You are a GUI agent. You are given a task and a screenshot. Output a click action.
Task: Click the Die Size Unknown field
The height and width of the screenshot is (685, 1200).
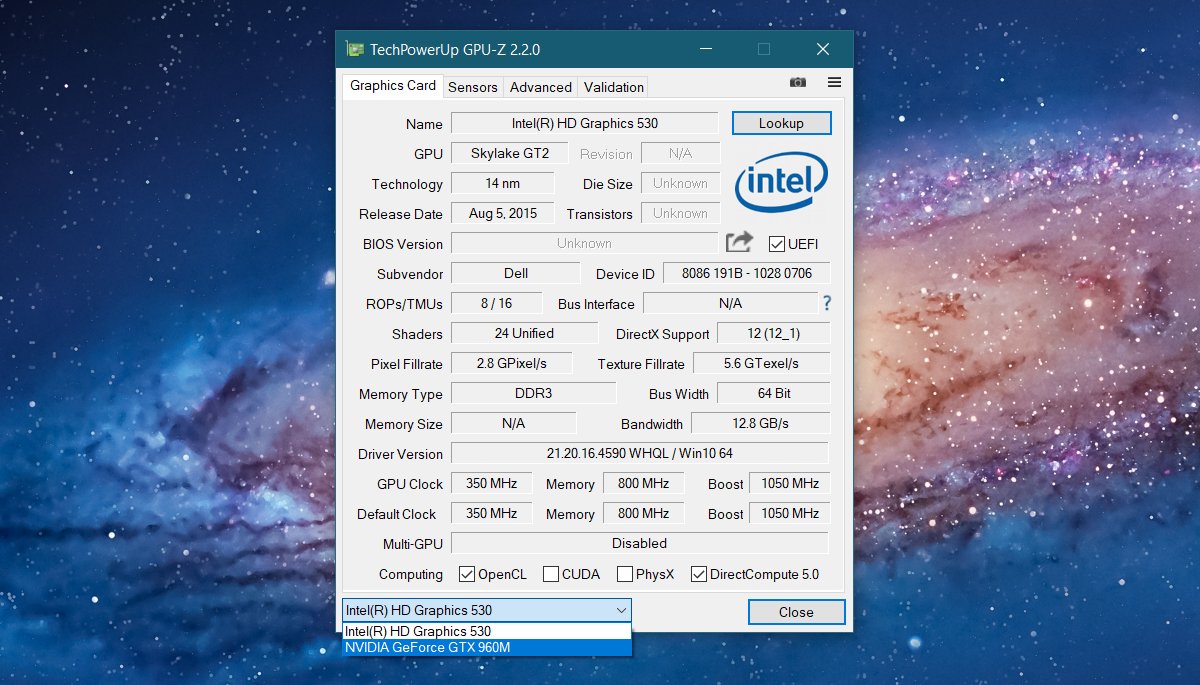coord(680,183)
